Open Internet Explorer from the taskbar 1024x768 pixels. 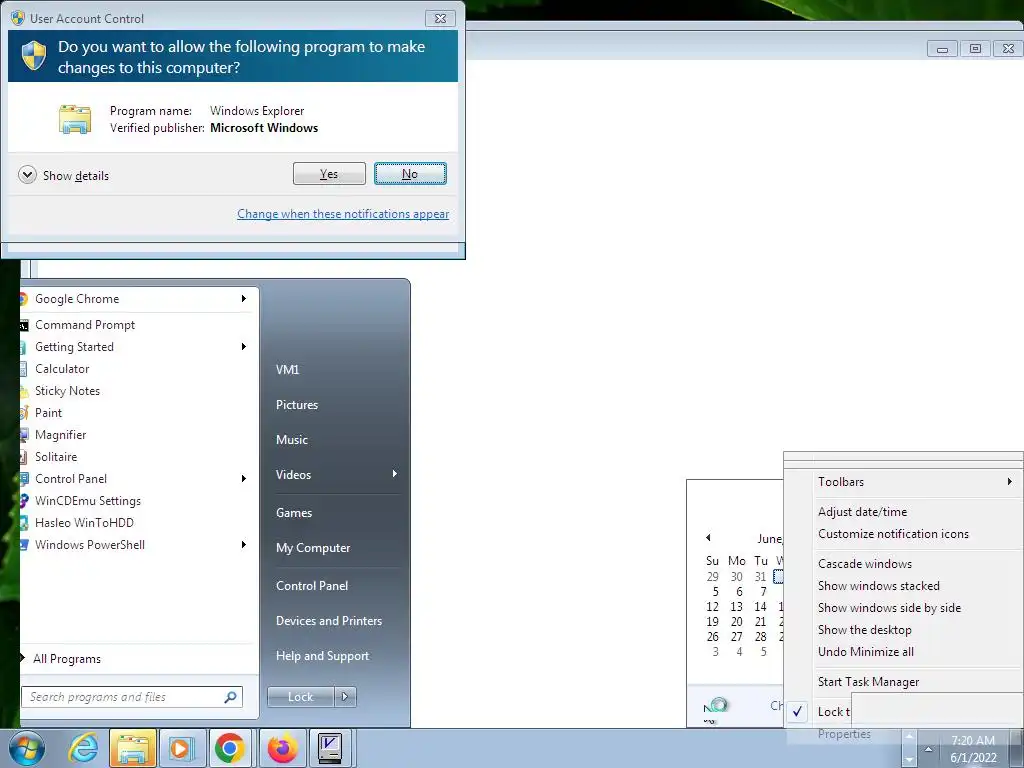(x=84, y=748)
